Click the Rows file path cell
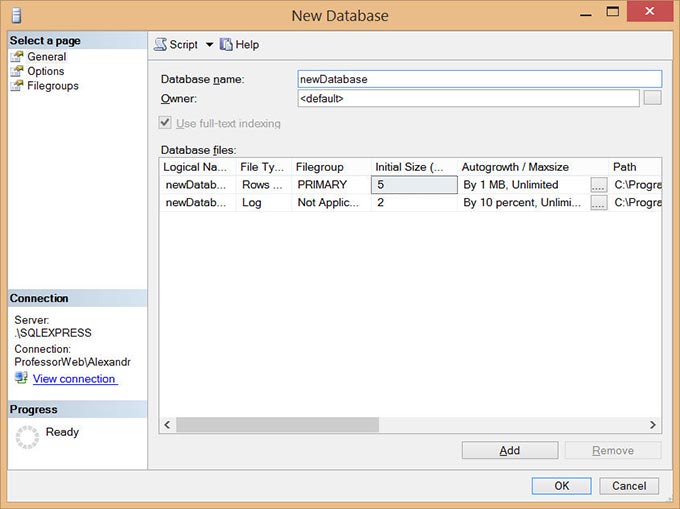 point(636,185)
